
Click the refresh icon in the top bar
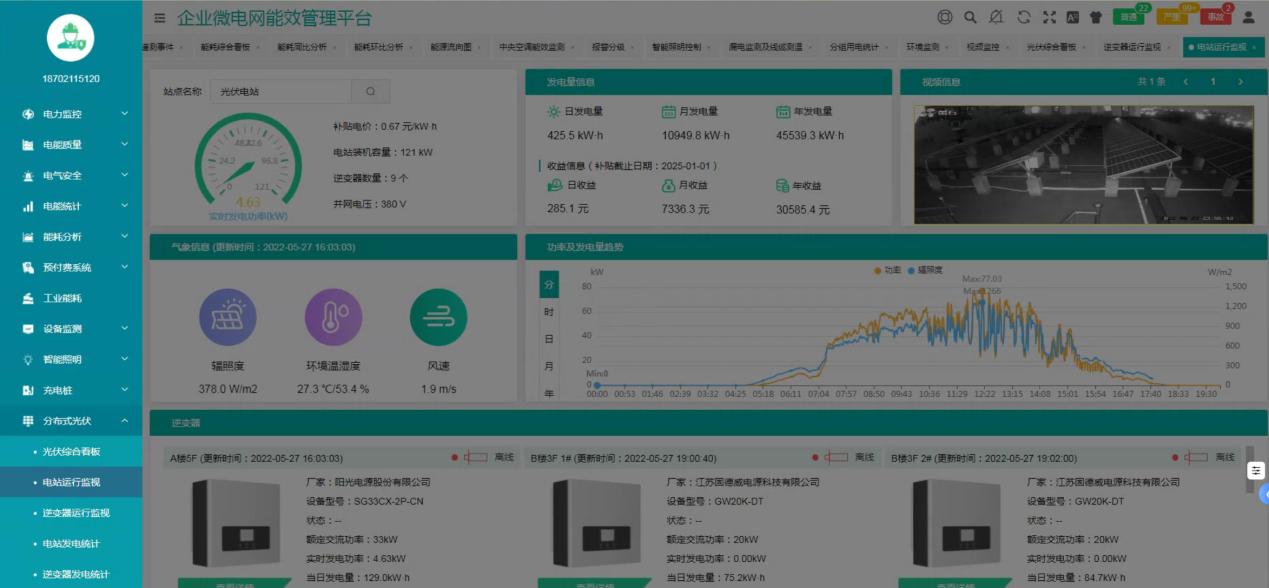[1022, 18]
